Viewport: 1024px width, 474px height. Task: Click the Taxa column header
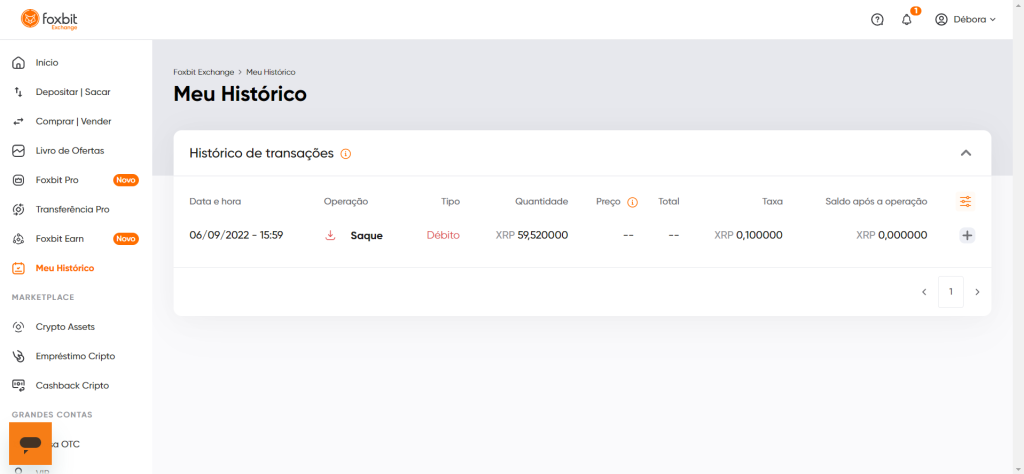click(x=772, y=202)
